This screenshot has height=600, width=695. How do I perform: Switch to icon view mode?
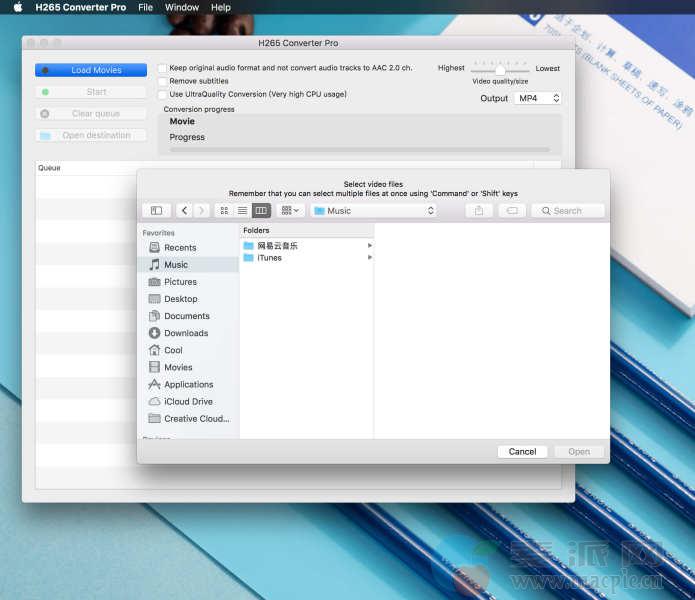pos(224,211)
